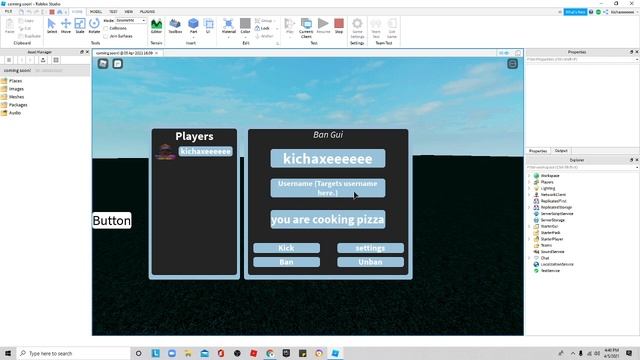The height and width of the screenshot is (360, 640).
Task: Expand the StarterPlayer node
Action: [x=529, y=239]
